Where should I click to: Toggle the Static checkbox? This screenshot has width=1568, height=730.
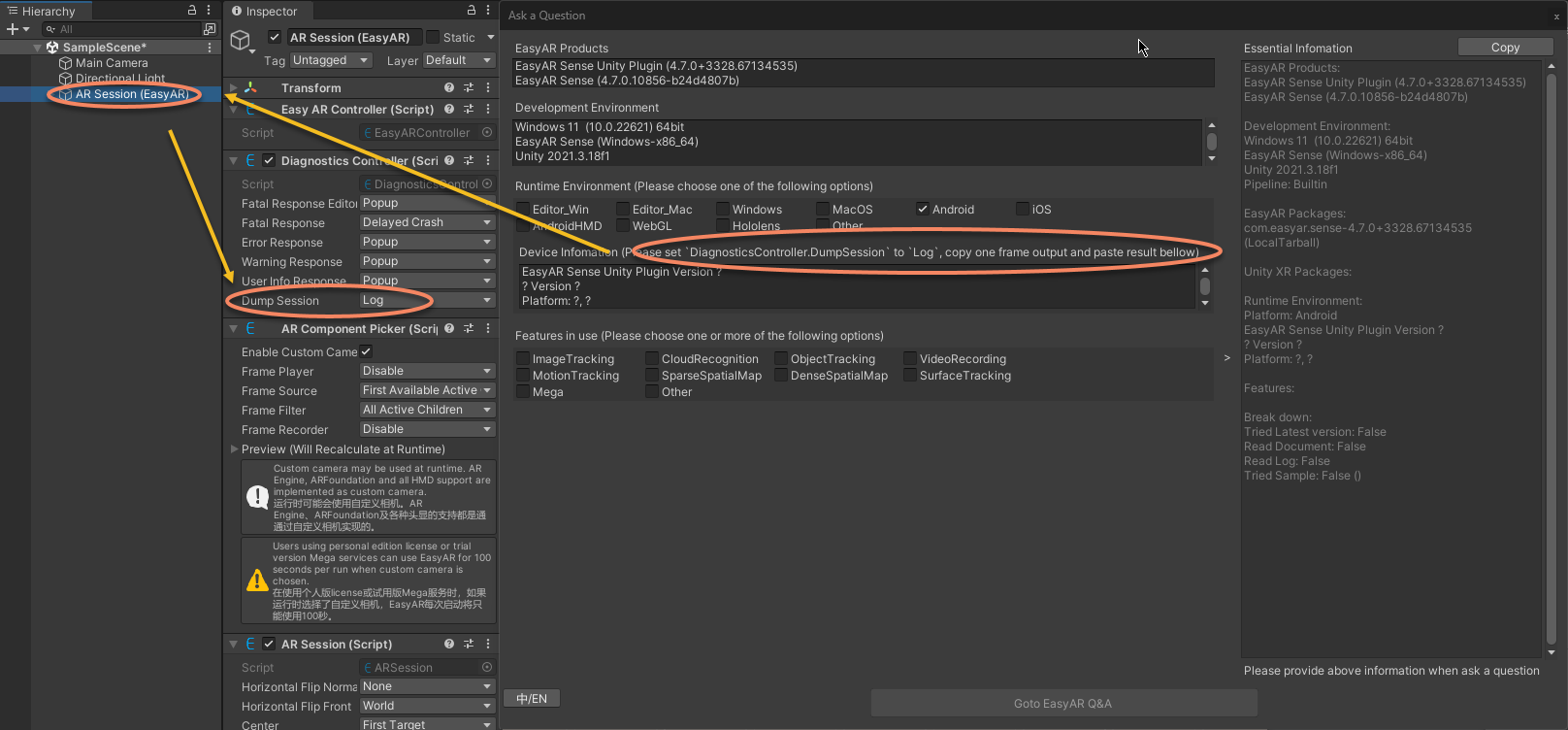[x=433, y=37]
